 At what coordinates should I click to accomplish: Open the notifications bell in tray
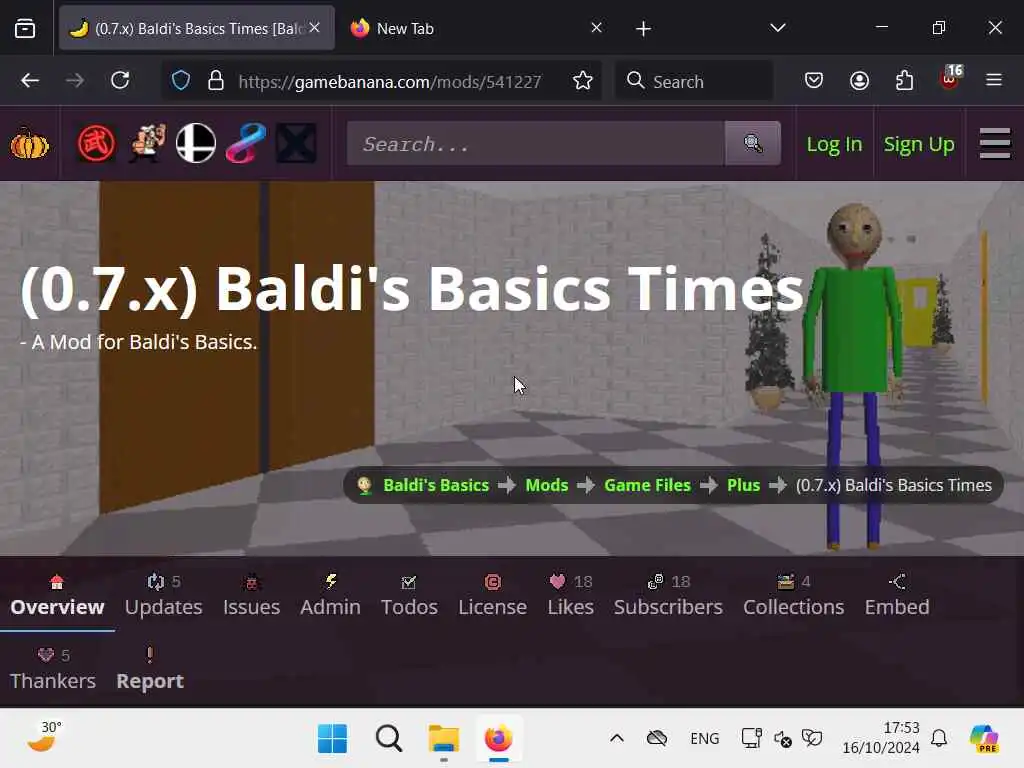pos(939,739)
